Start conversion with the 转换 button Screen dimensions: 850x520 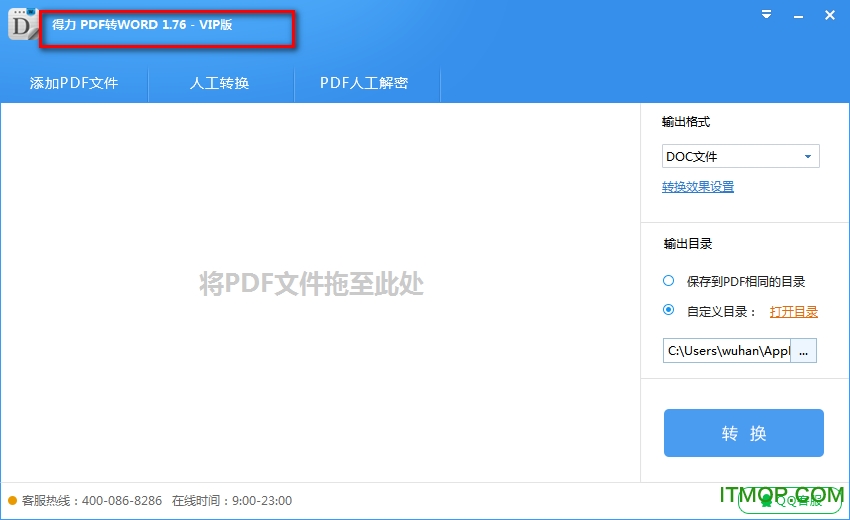(x=744, y=433)
